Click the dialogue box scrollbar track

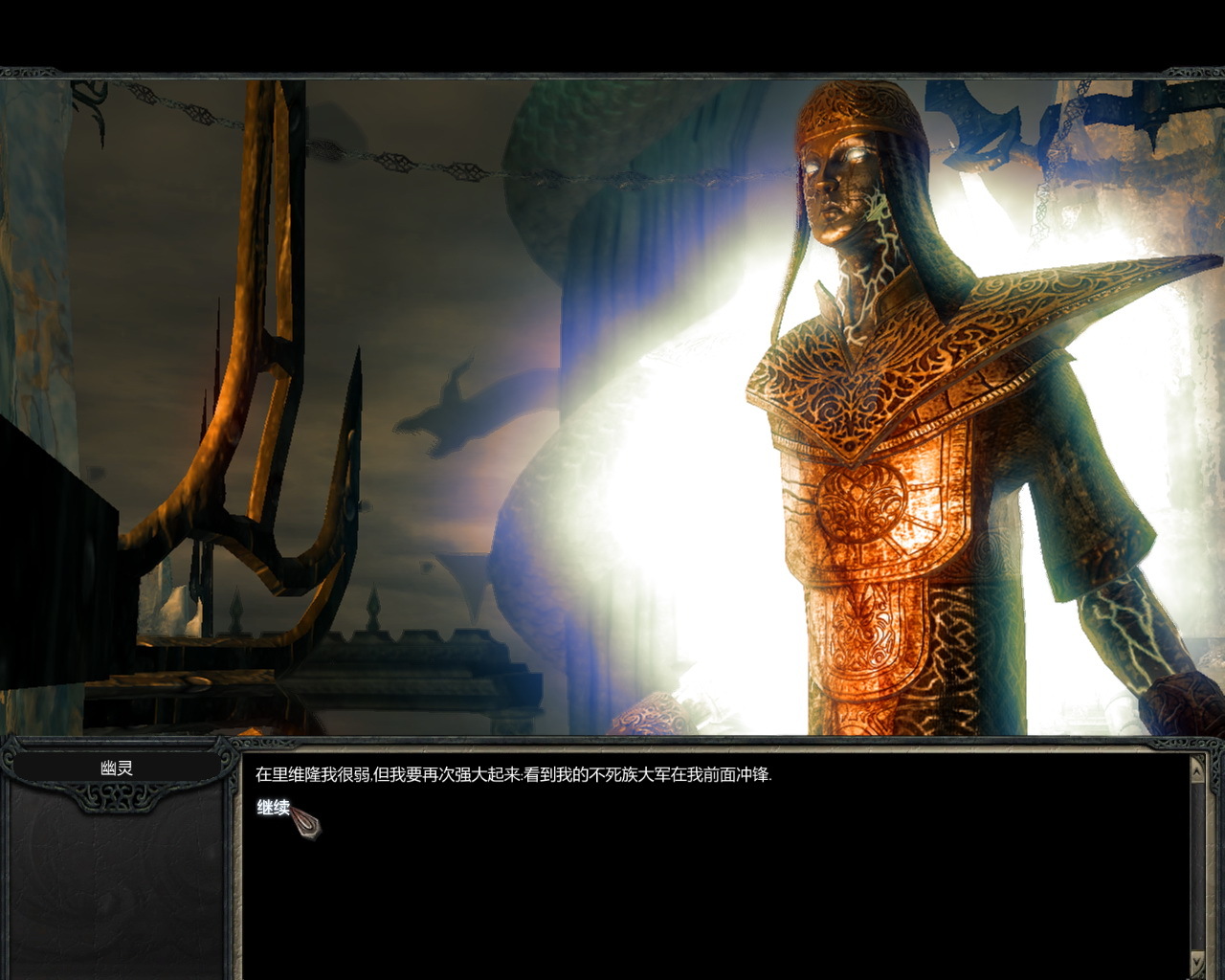pyautogui.click(x=1196, y=861)
